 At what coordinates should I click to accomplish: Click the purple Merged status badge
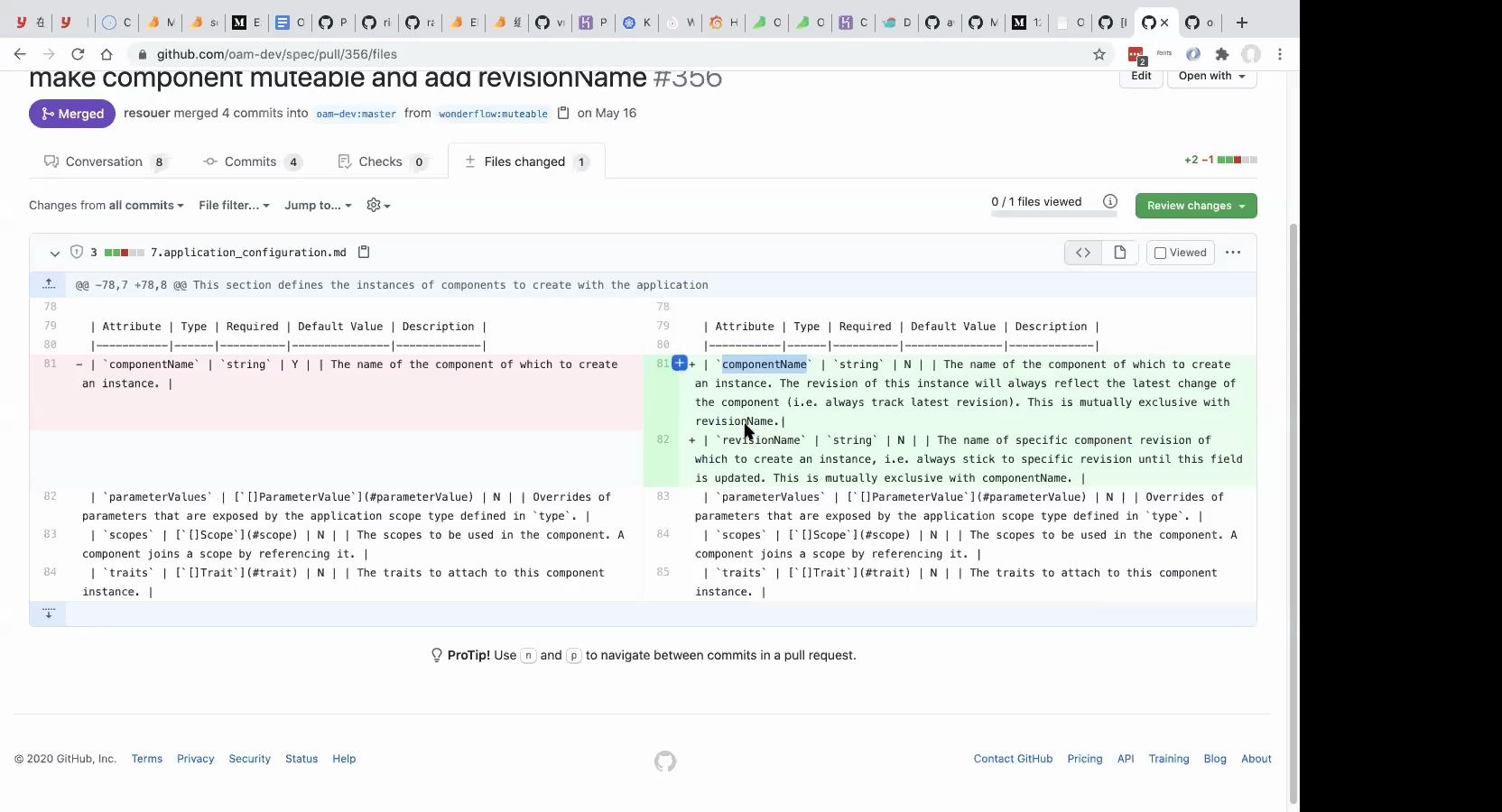pos(72,114)
